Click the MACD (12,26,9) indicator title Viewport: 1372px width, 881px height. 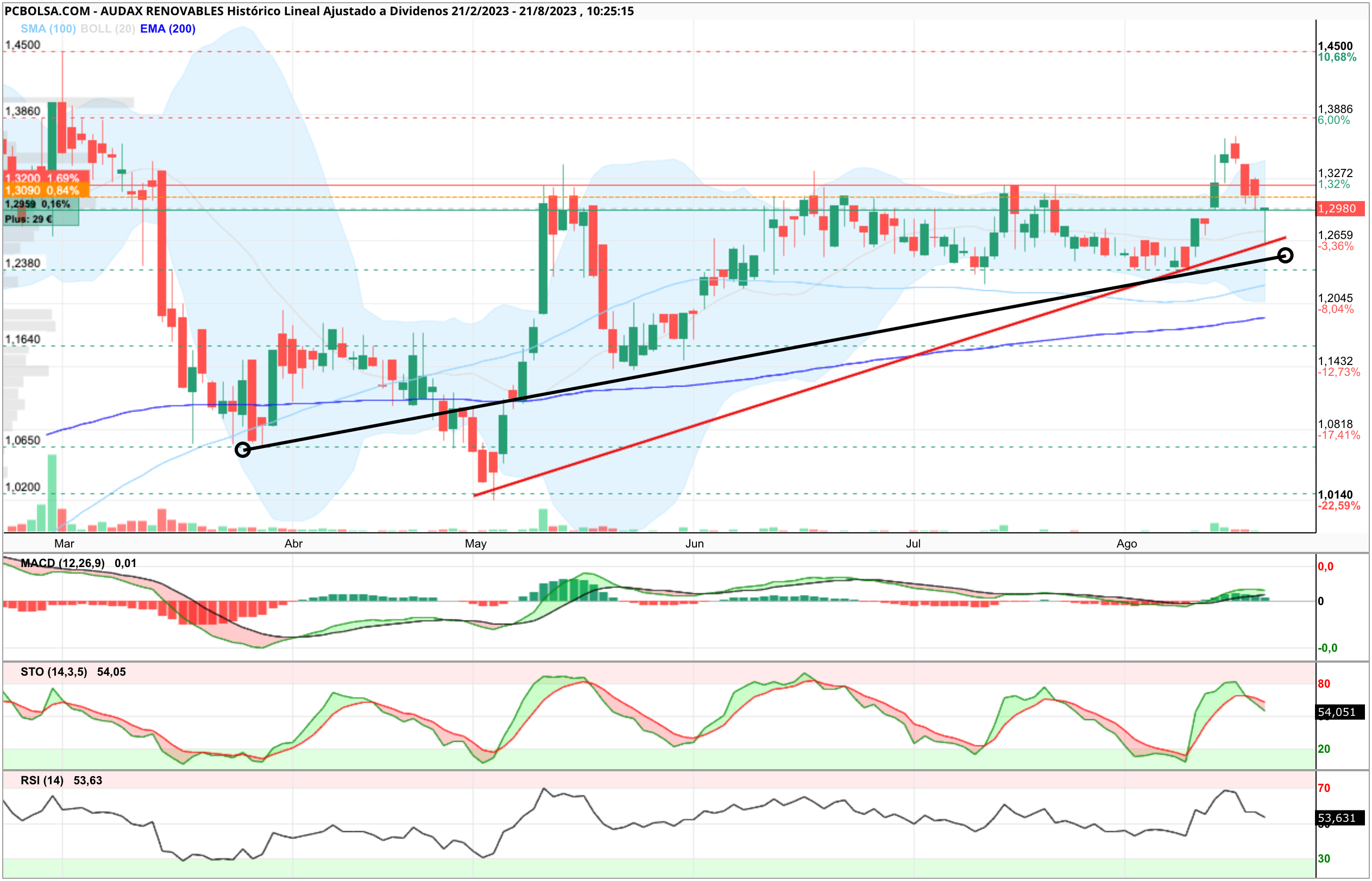[62, 563]
